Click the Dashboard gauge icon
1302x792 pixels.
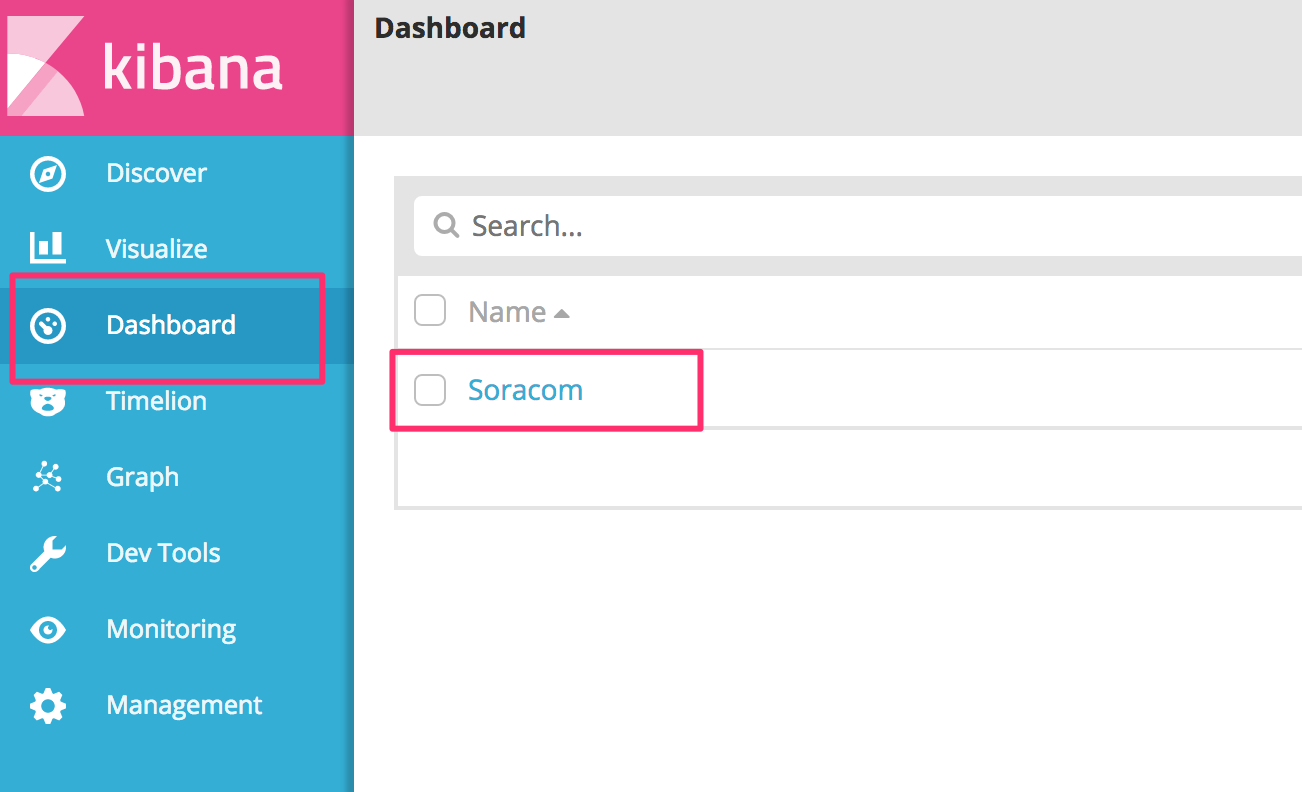pyautogui.click(x=48, y=324)
